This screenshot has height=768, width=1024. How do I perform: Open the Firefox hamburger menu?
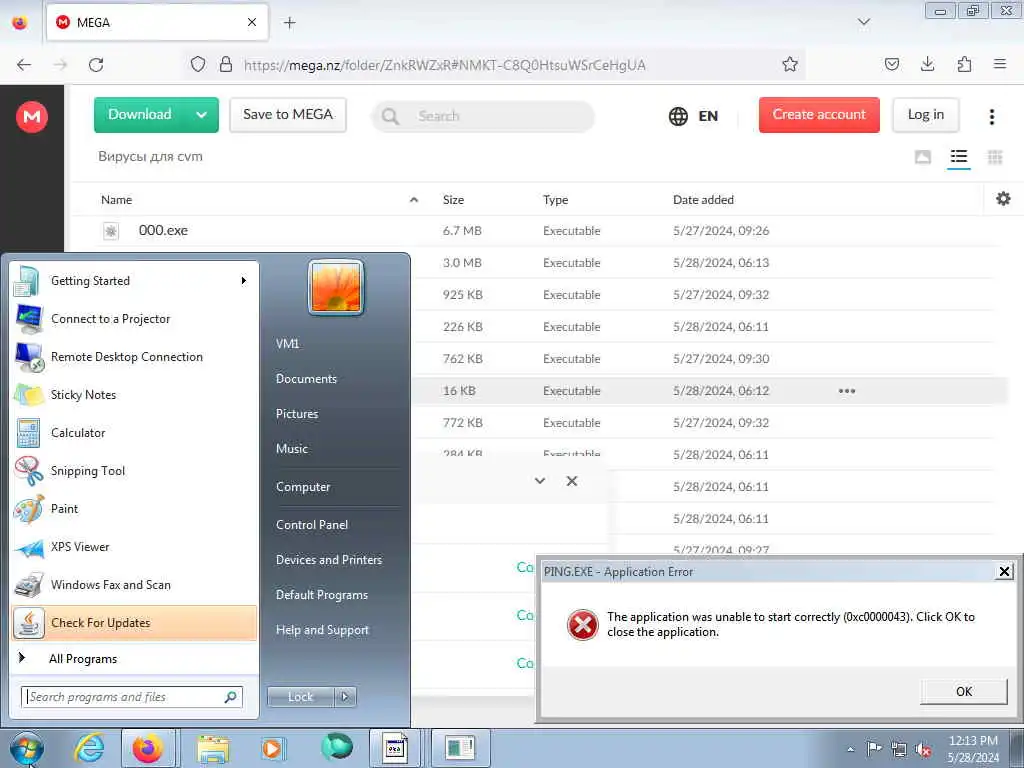coord(999,64)
